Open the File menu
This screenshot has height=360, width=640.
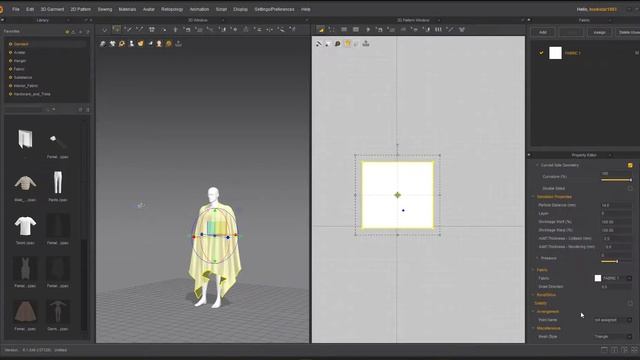pyautogui.click(x=16, y=9)
